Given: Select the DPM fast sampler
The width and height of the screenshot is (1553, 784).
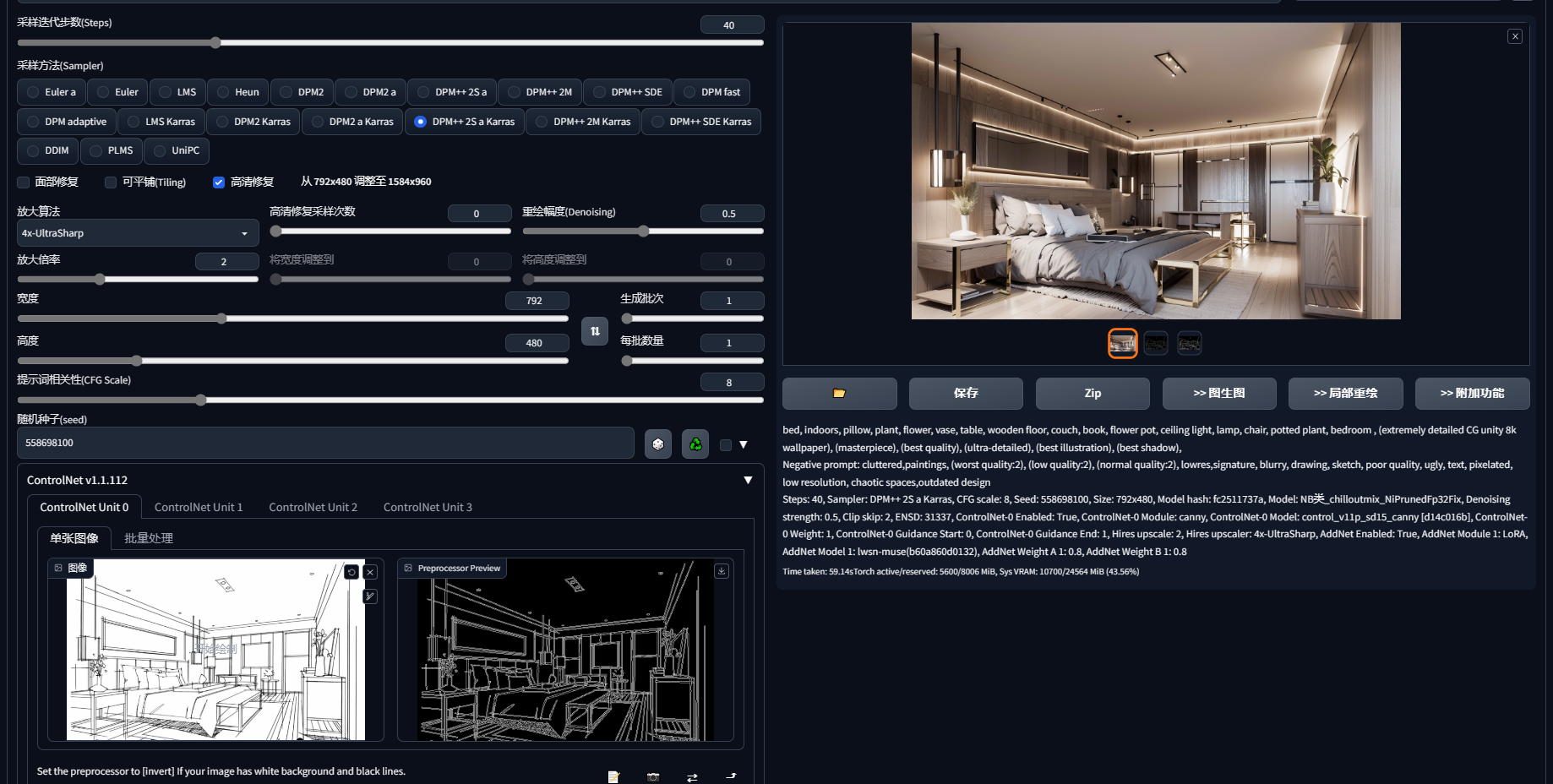Looking at the screenshot, I should pos(711,92).
